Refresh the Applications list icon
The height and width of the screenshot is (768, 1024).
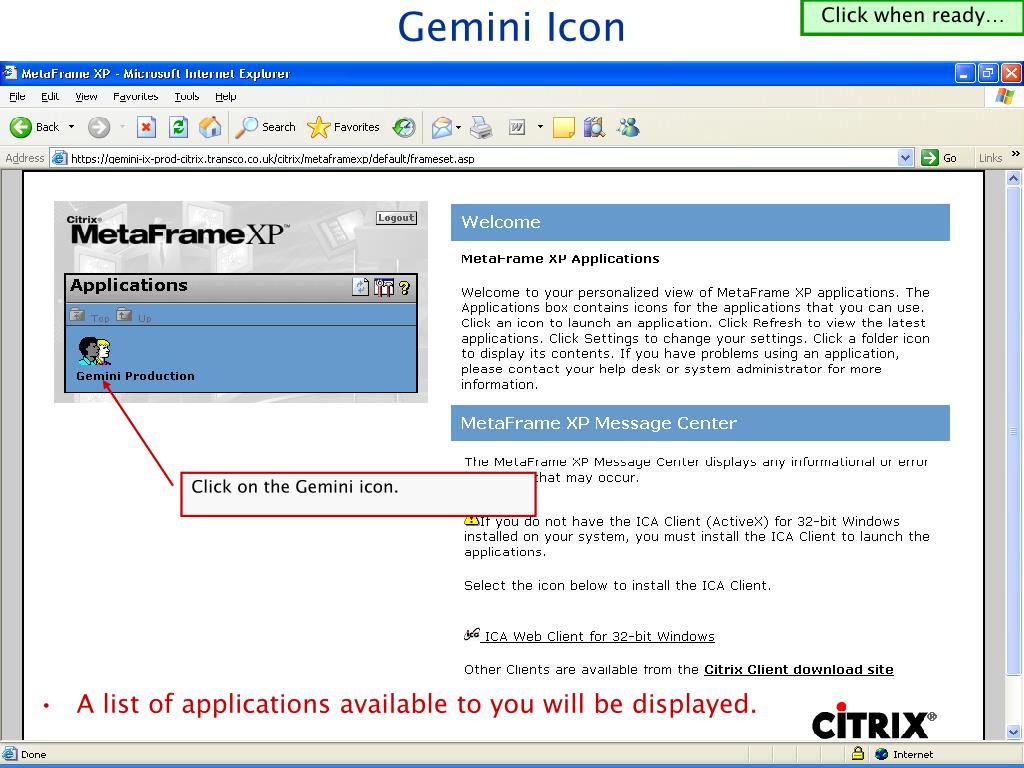click(x=360, y=287)
